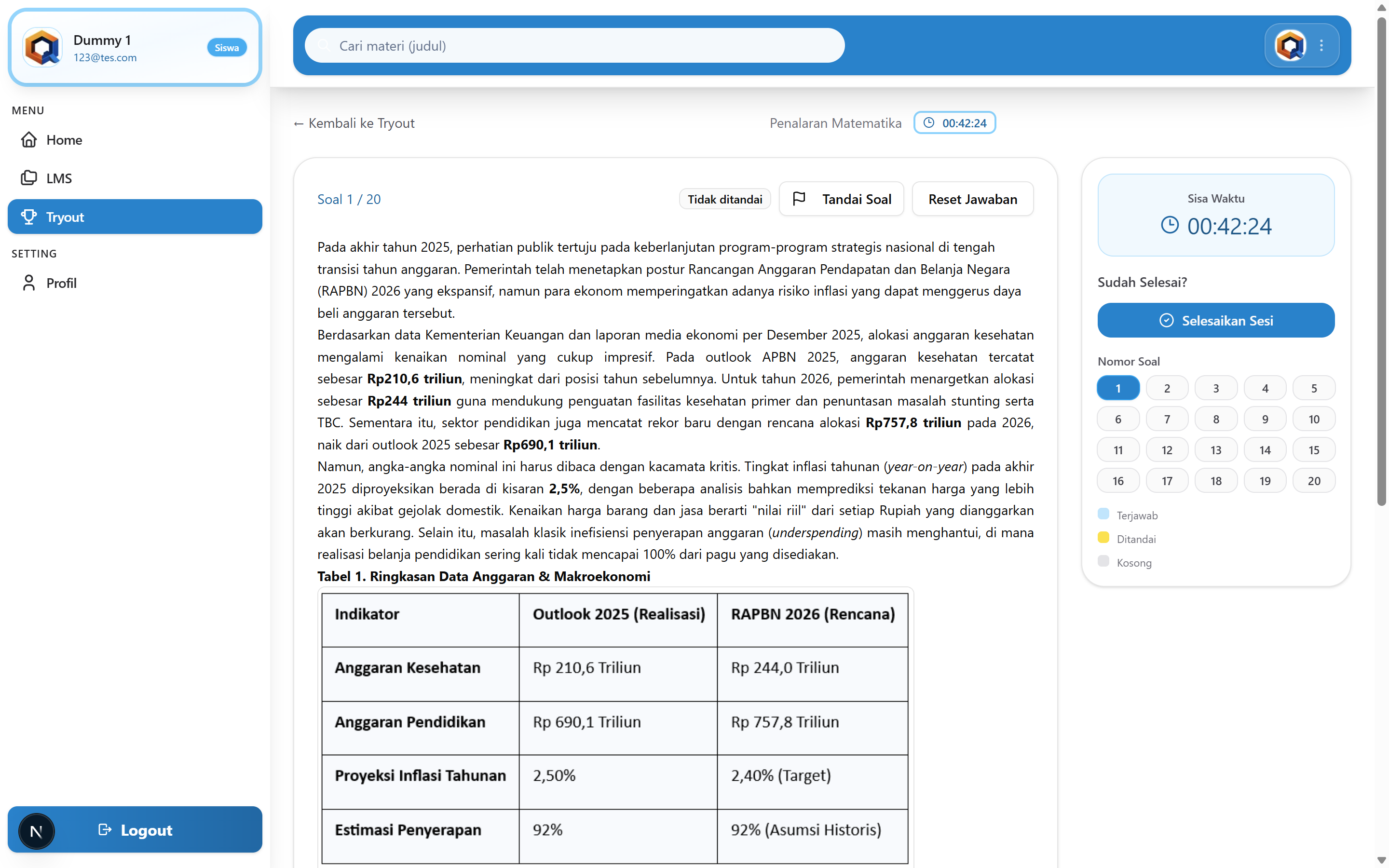Click the search magnifier icon
The height and width of the screenshot is (868, 1389).
(x=325, y=45)
